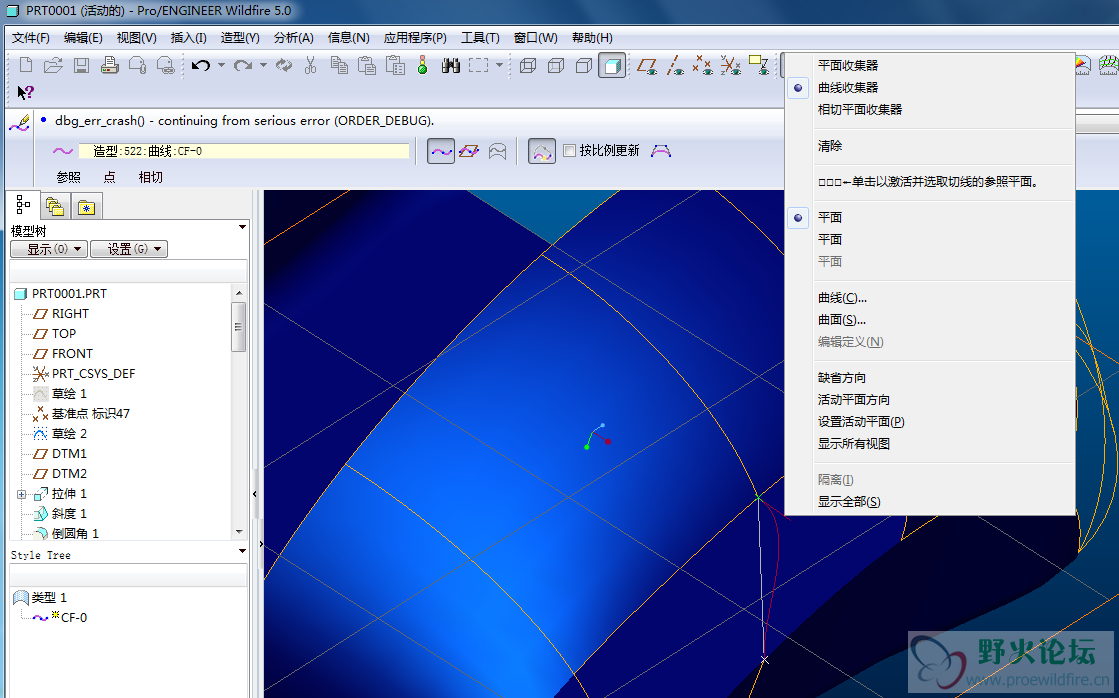Switch display to hidden line
Image resolution: width=1119 pixels, height=698 pixels.
tap(556, 66)
